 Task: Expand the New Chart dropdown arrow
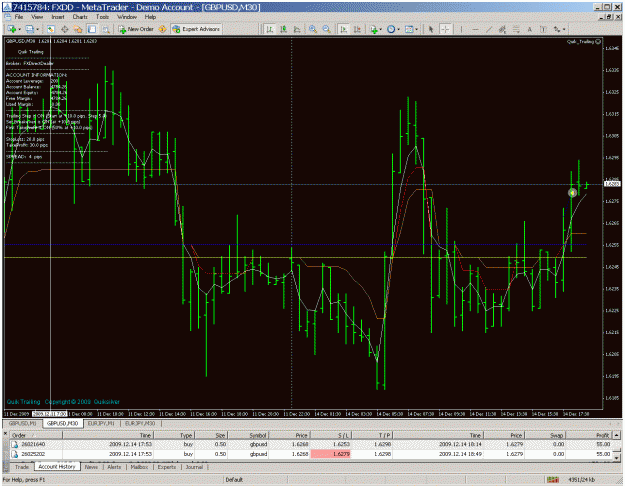(20, 29)
